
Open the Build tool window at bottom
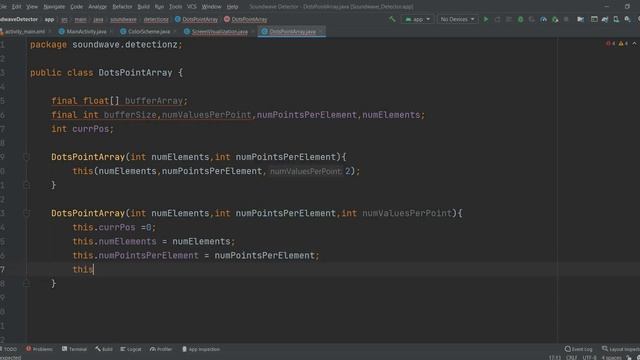click(x=104, y=349)
